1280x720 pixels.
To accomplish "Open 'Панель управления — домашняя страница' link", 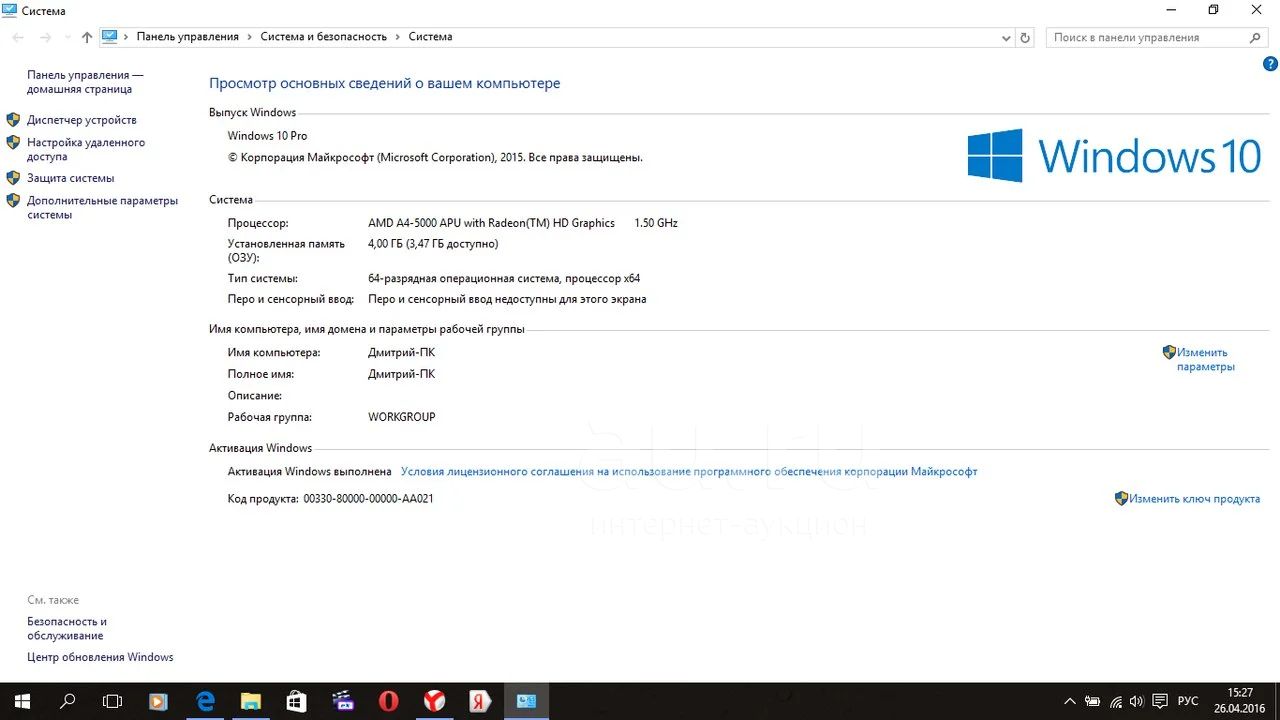I will coord(85,82).
